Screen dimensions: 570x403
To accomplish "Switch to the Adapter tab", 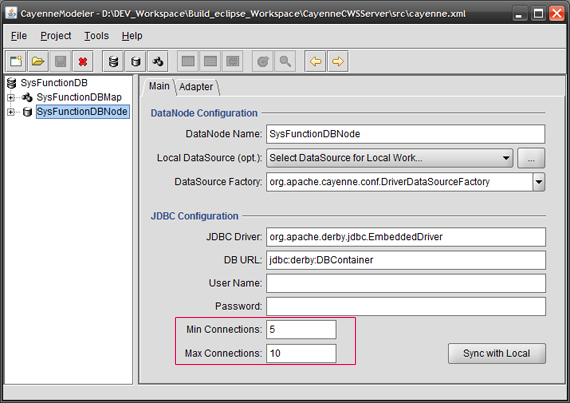I will (x=196, y=87).
